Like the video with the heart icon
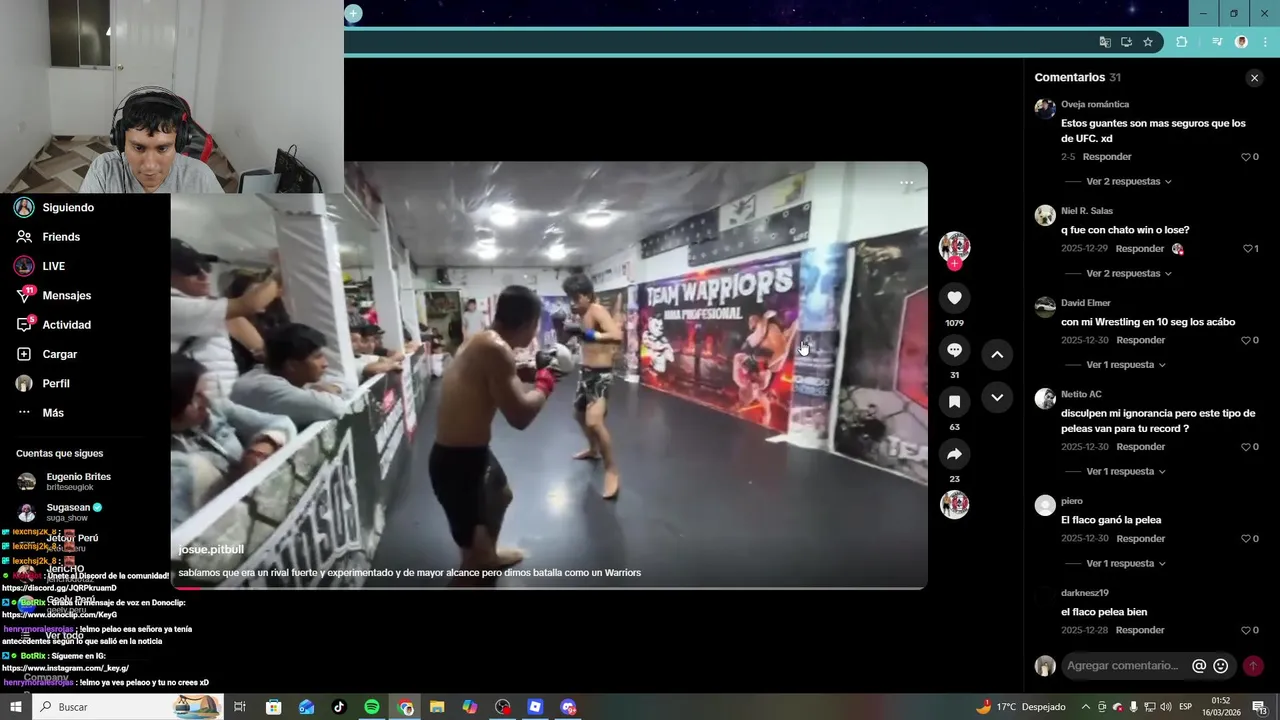This screenshot has height=720, width=1280. [x=954, y=298]
